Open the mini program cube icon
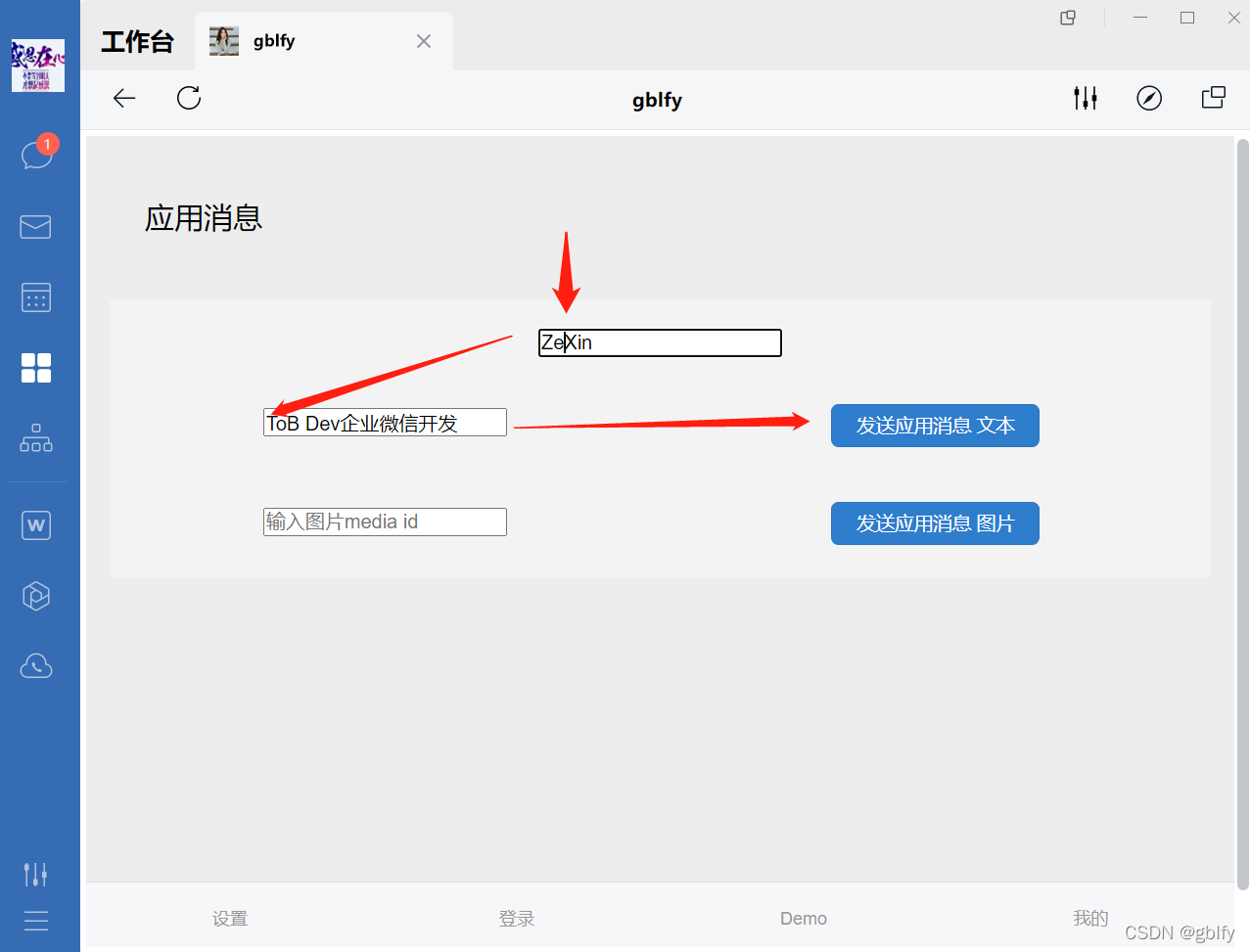1250x952 pixels. coord(36,595)
